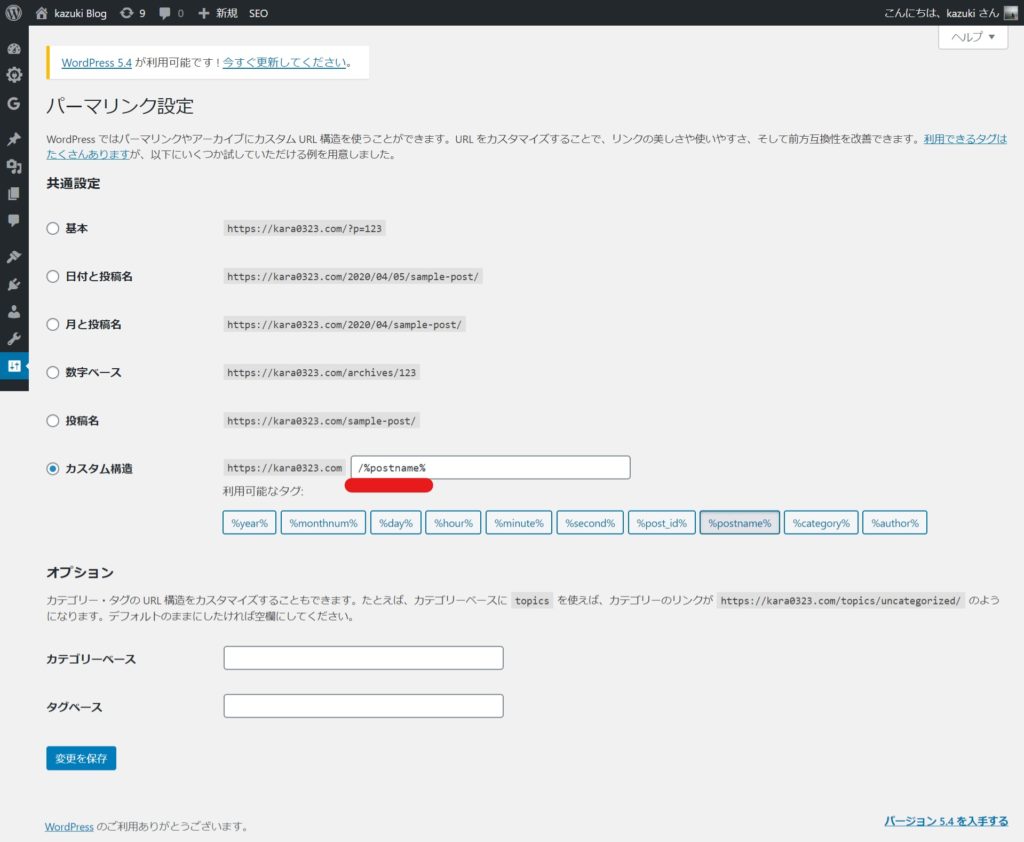
Task: Insert the %day% tag
Action: (396, 523)
